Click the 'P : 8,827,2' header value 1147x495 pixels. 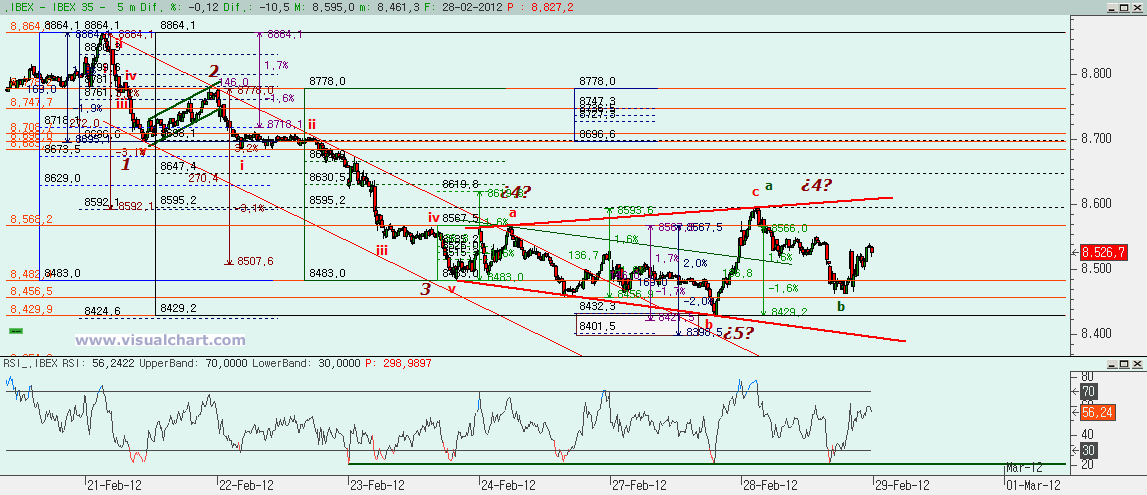click(539, 6)
